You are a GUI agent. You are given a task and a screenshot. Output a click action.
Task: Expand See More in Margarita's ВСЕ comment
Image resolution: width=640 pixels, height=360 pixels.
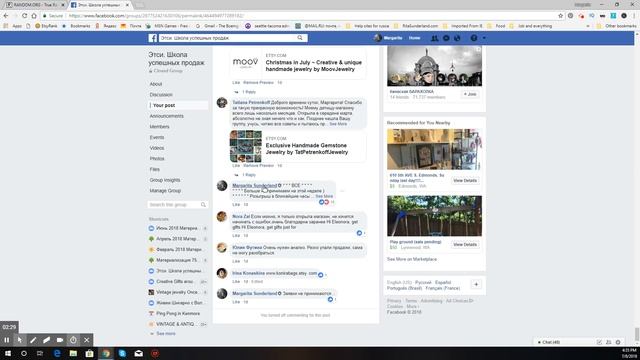tap(324, 196)
